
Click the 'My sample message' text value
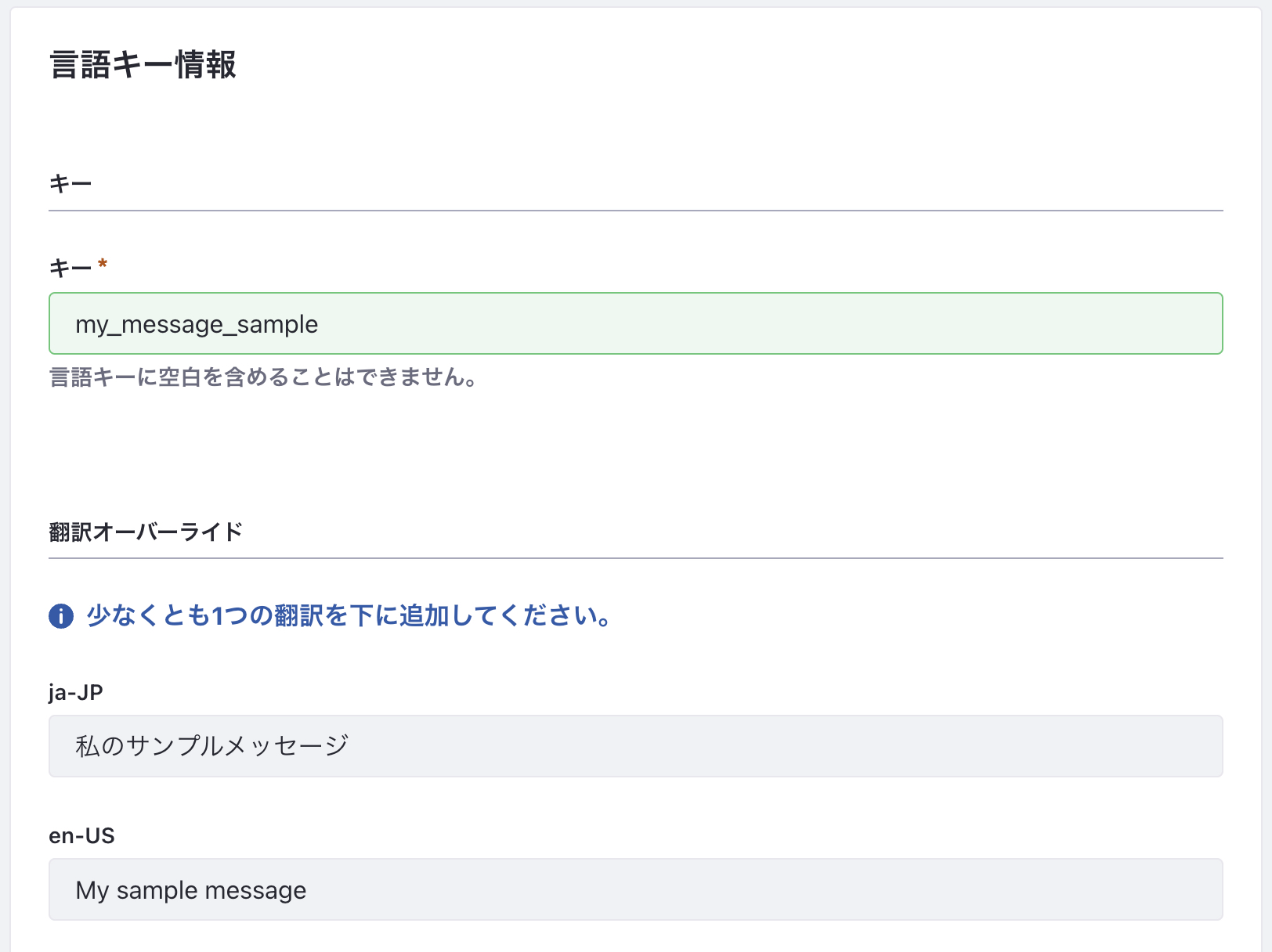point(191,890)
